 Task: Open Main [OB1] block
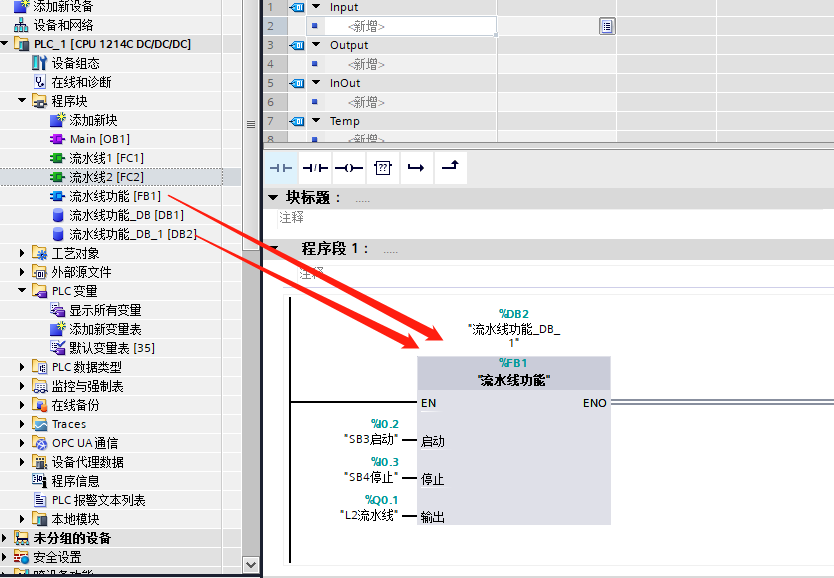[x=99, y=139]
